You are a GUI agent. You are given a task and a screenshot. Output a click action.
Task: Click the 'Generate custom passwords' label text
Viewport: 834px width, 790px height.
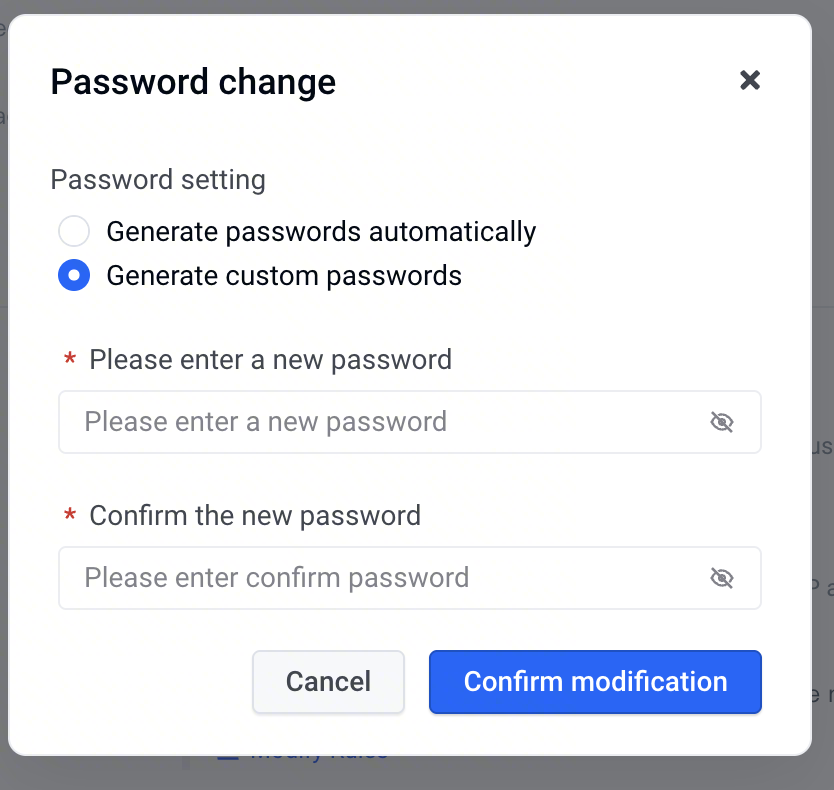point(284,276)
